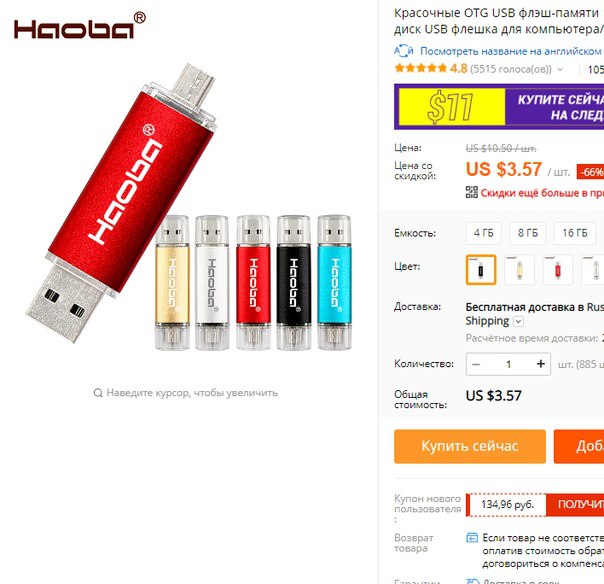This screenshot has height=584, width=604.
Task: Click the magnifier icon under the product image
Action: tap(98, 393)
